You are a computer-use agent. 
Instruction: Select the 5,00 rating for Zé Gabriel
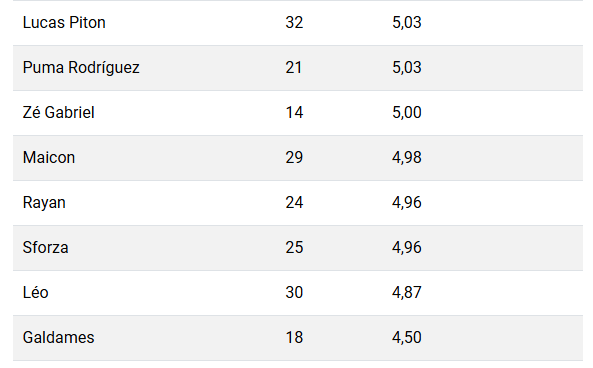[x=407, y=113]
